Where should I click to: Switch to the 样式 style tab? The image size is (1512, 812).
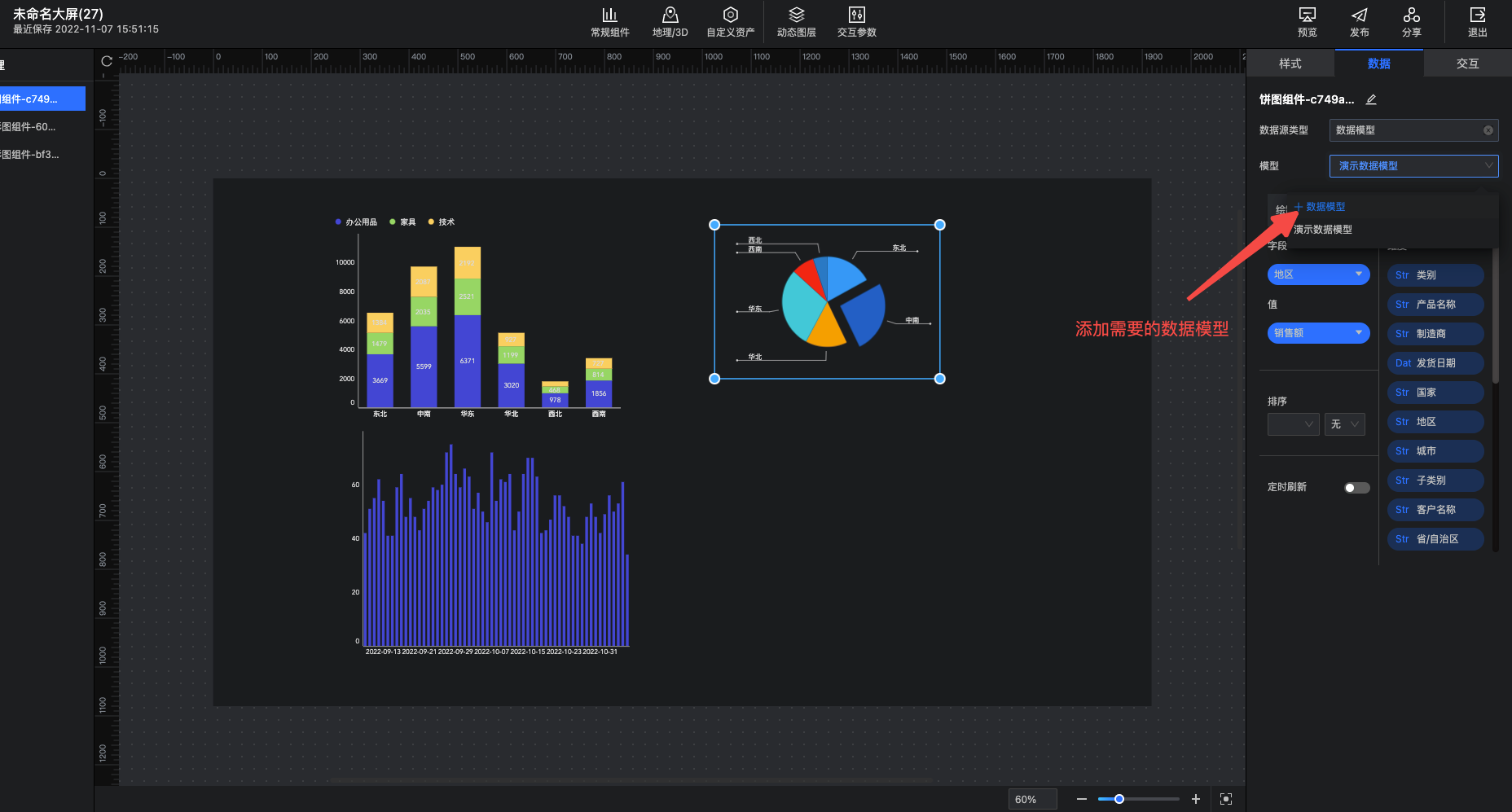click(1290, 64)
